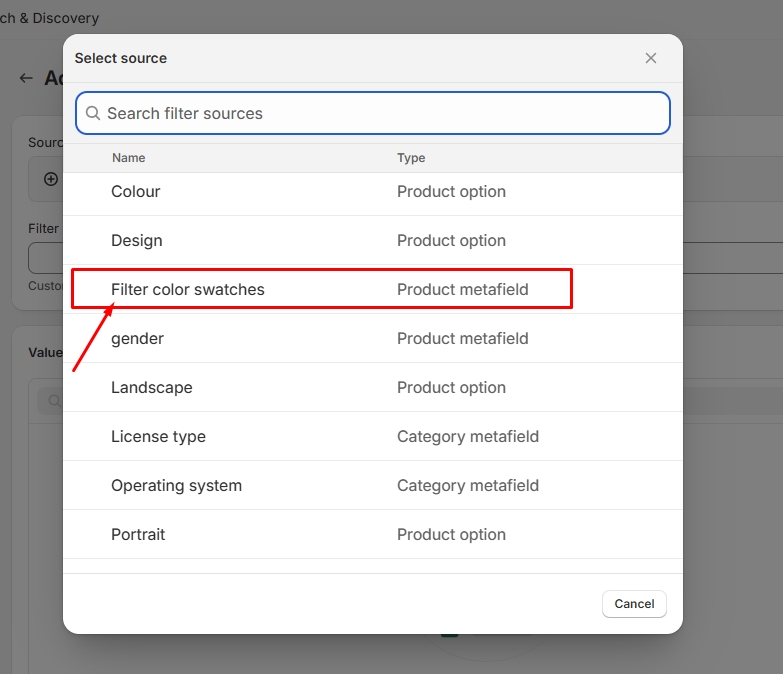Click the Values search box behind dialog

tap(48, 401)
